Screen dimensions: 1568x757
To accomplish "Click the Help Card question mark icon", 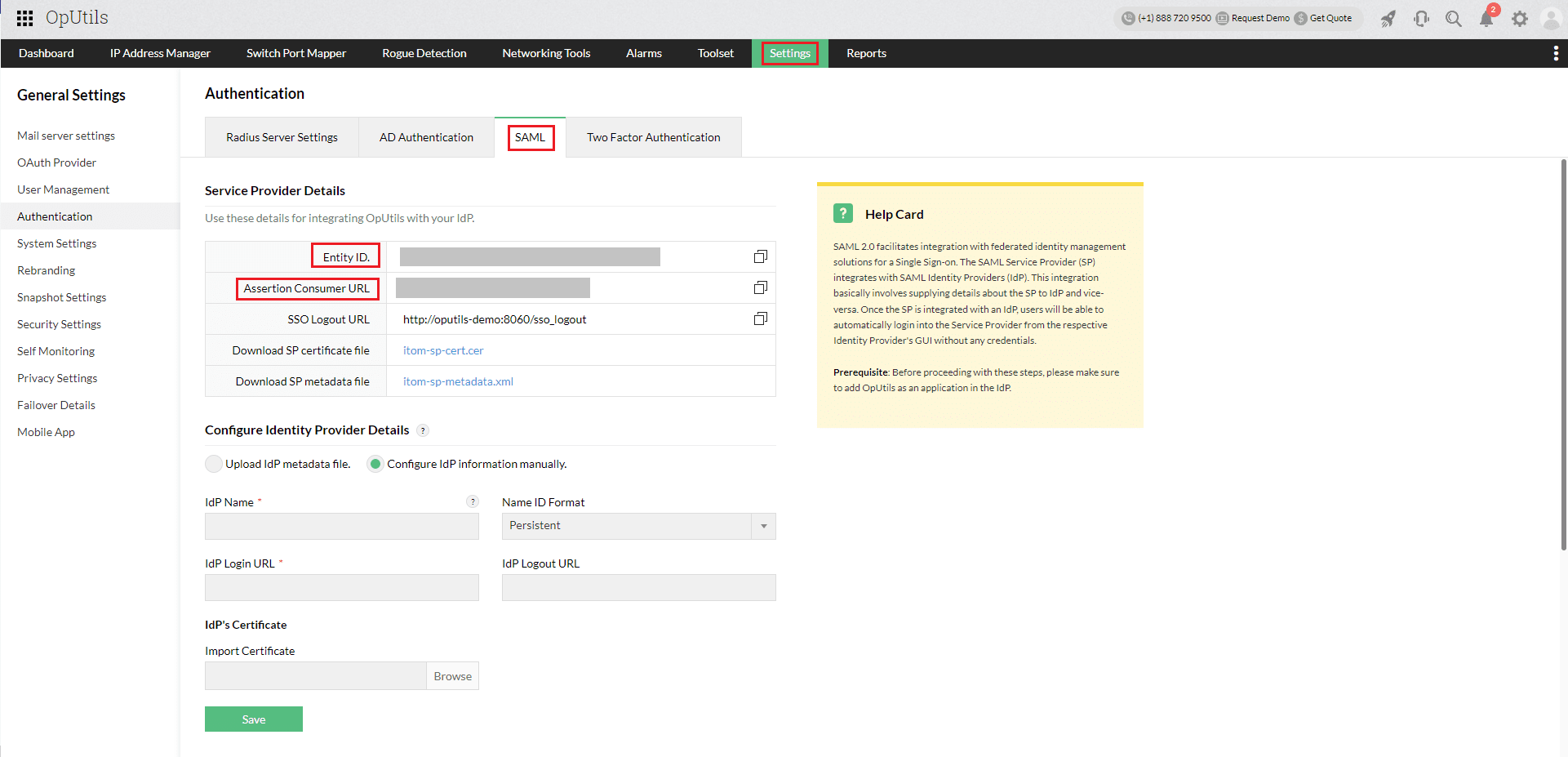I will coord(843,213).
